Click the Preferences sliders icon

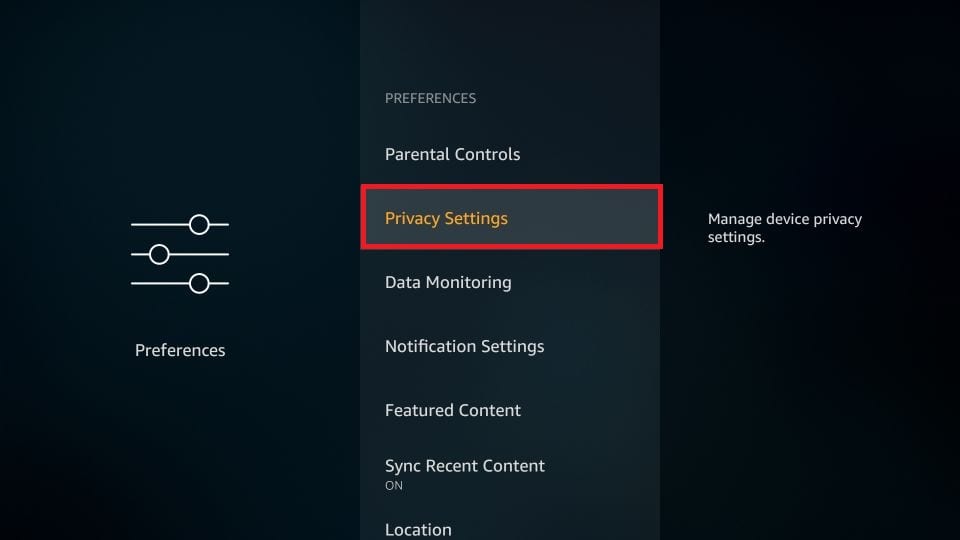coord(180,254)
